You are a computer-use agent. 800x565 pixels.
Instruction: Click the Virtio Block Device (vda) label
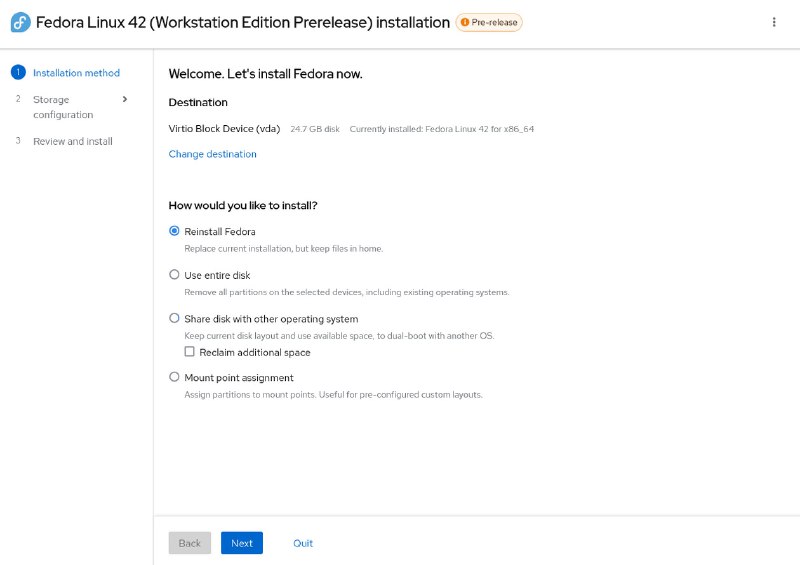(224, 129)
